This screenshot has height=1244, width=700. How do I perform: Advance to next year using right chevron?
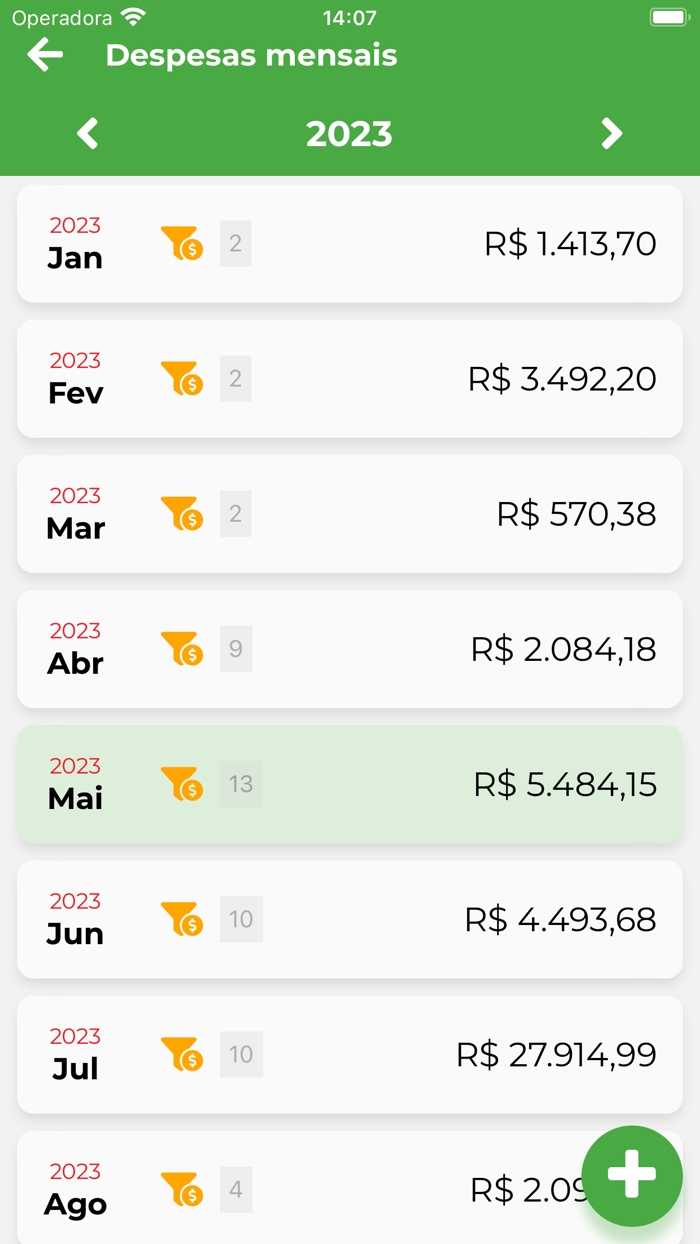click(x=612, y=133)
